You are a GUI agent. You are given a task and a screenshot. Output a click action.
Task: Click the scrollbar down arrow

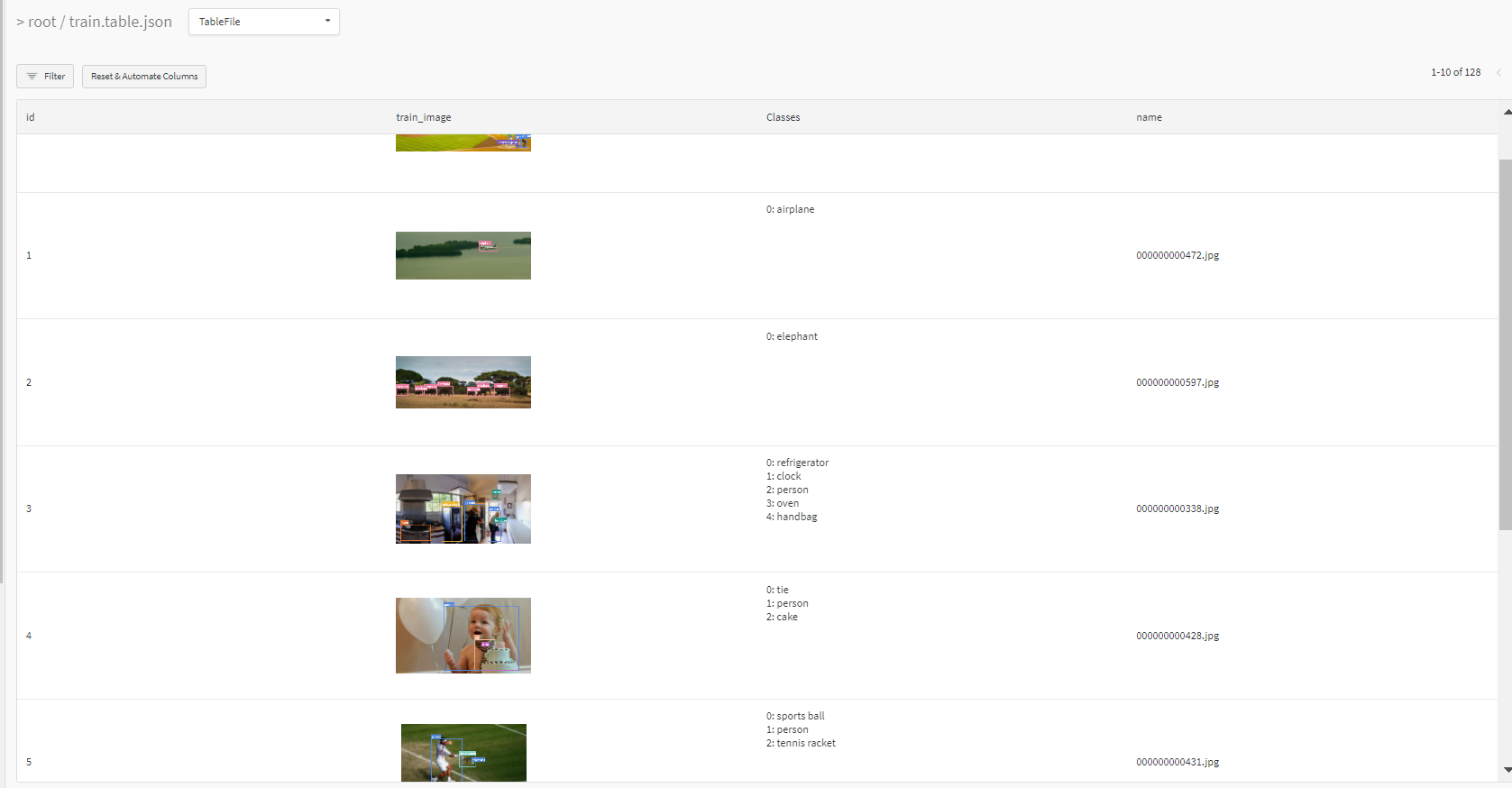tap(1507, 770)
